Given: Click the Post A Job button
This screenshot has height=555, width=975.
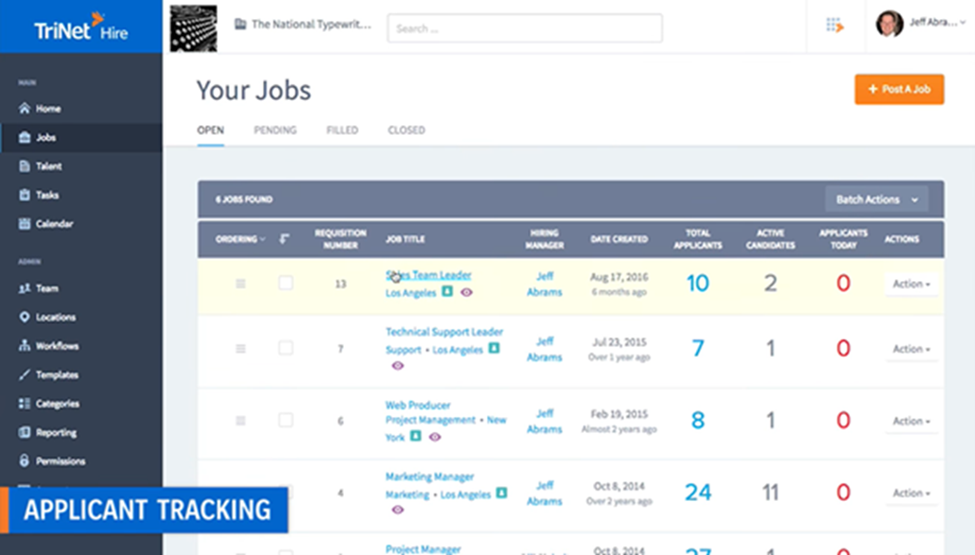Looking at the screenshot, I should (899, 89).
